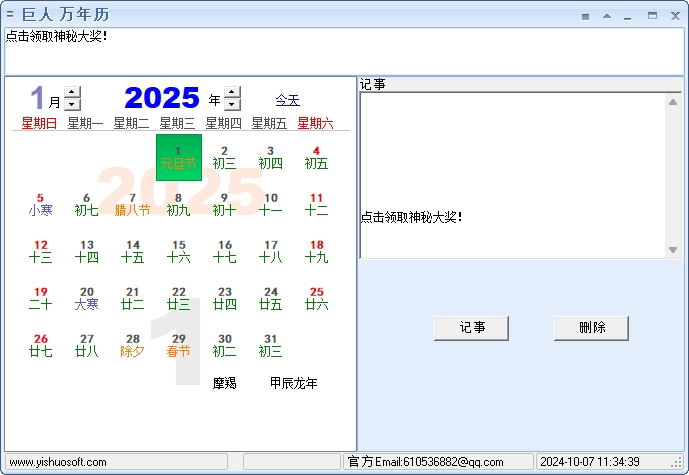689x475 pixels.
Task: Select January 19 二十
Action: tap(40, 298)
